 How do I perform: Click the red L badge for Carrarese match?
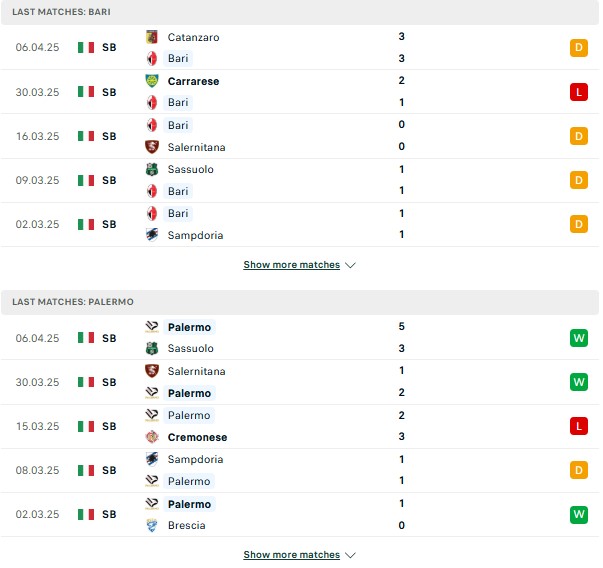pos(579,92)
